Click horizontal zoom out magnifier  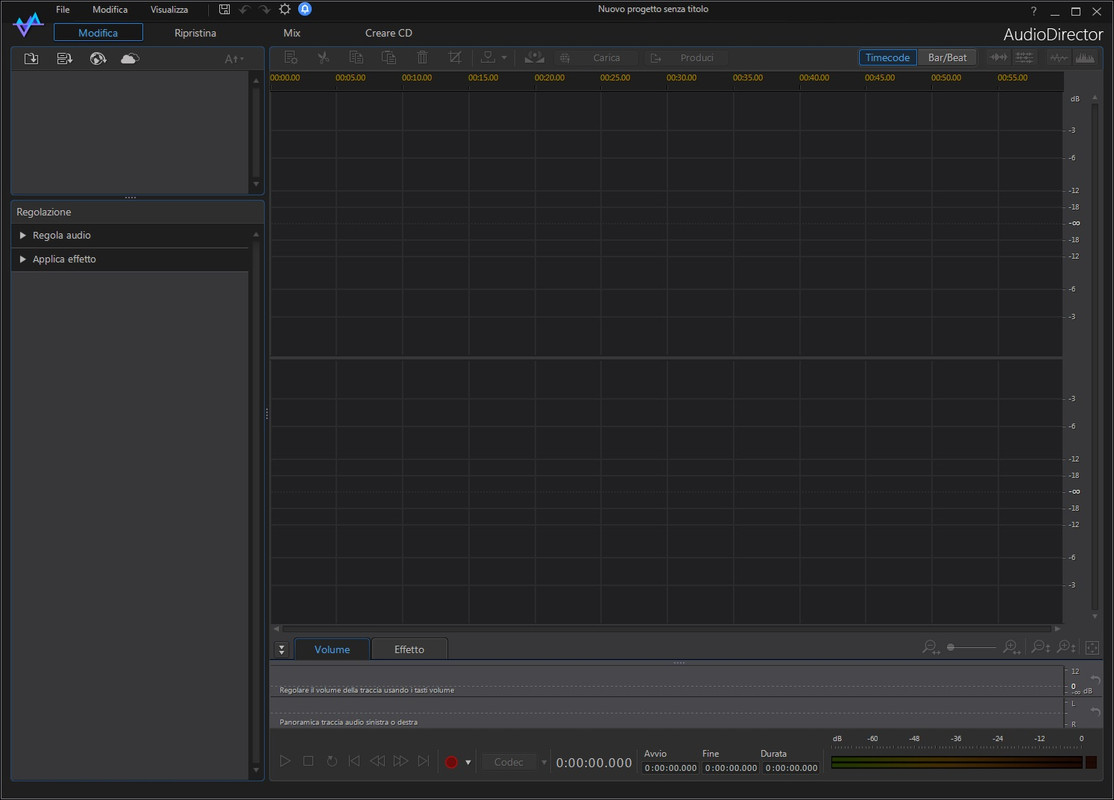click(x=931, y=647)
